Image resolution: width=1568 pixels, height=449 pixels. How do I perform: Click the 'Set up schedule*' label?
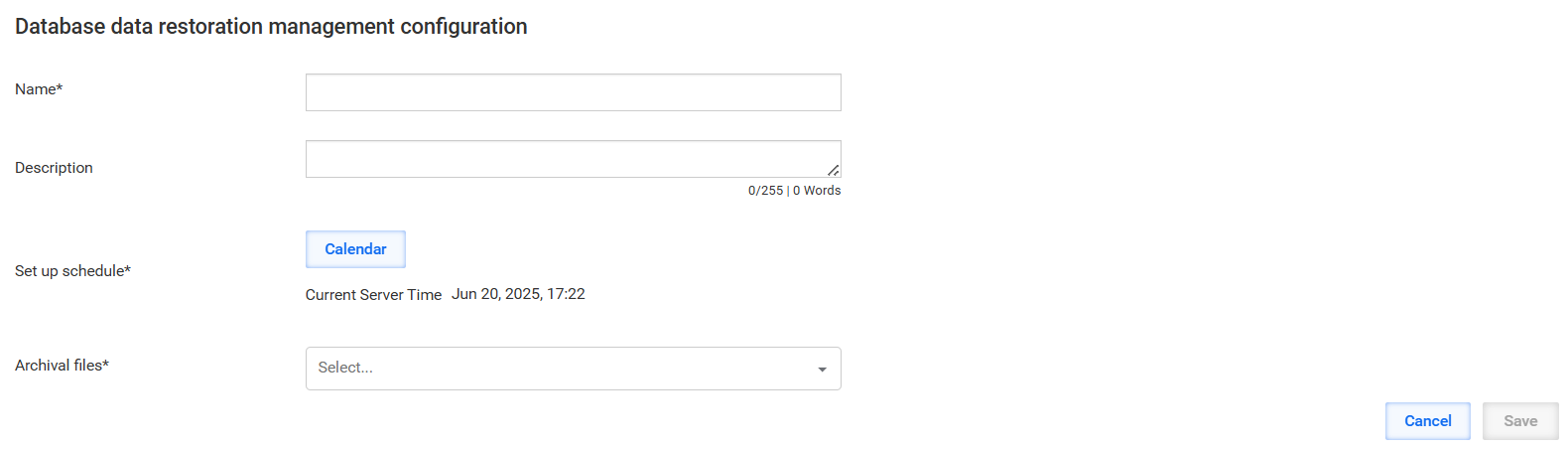tap(72, 271)
